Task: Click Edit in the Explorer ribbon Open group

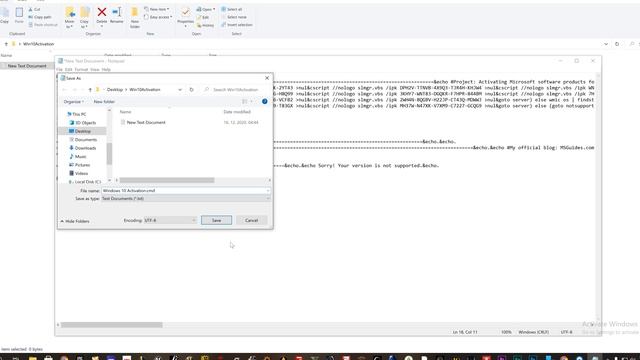Action: (x=203, y=17)
